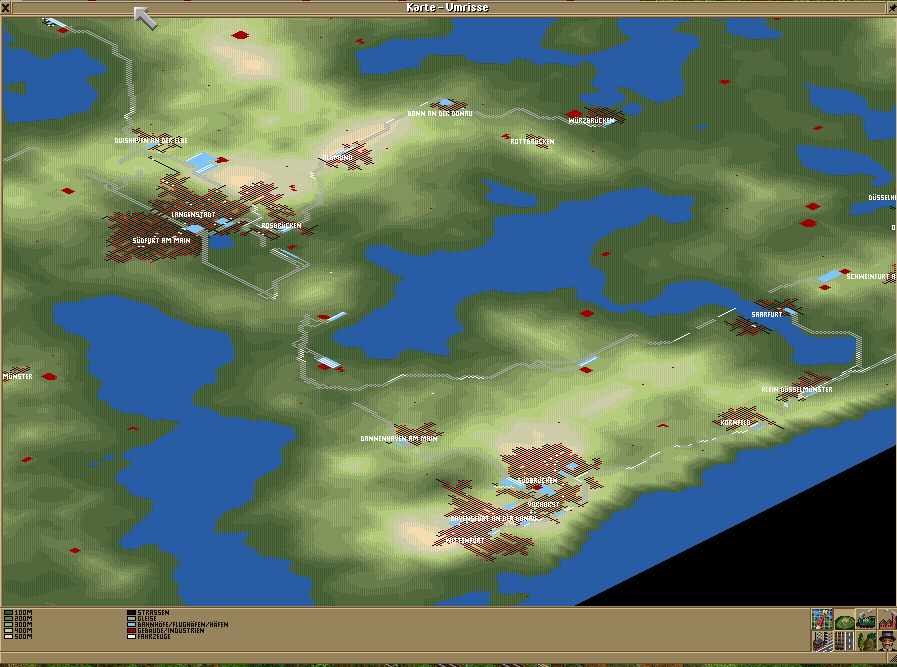Show contour view with green hill icon
Screen dimensions: 897x667
(844, 619)
